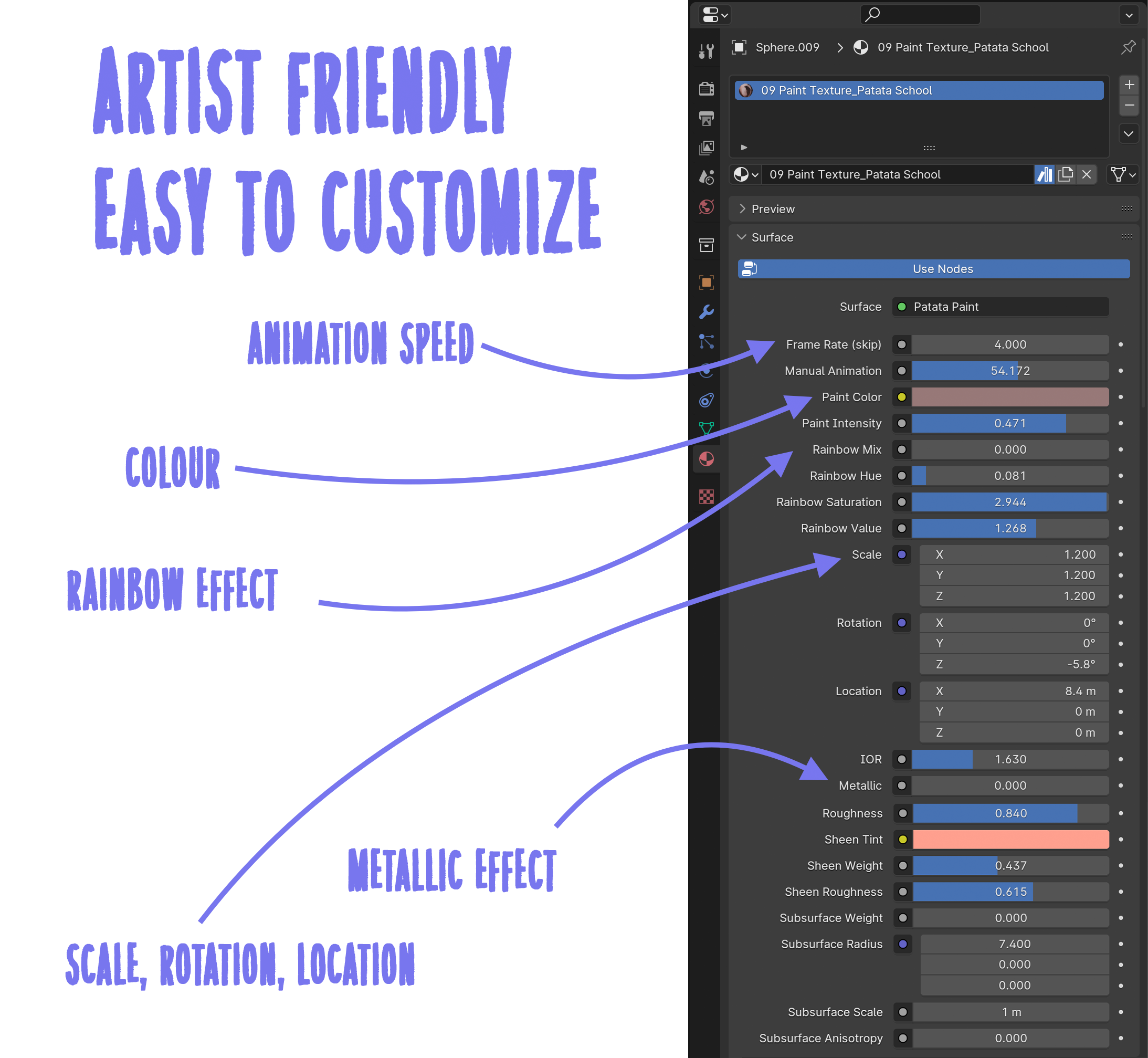Open the Tool properties tab
The height and width of the screenshot is (1058, 1148).
tap(706, 51)
